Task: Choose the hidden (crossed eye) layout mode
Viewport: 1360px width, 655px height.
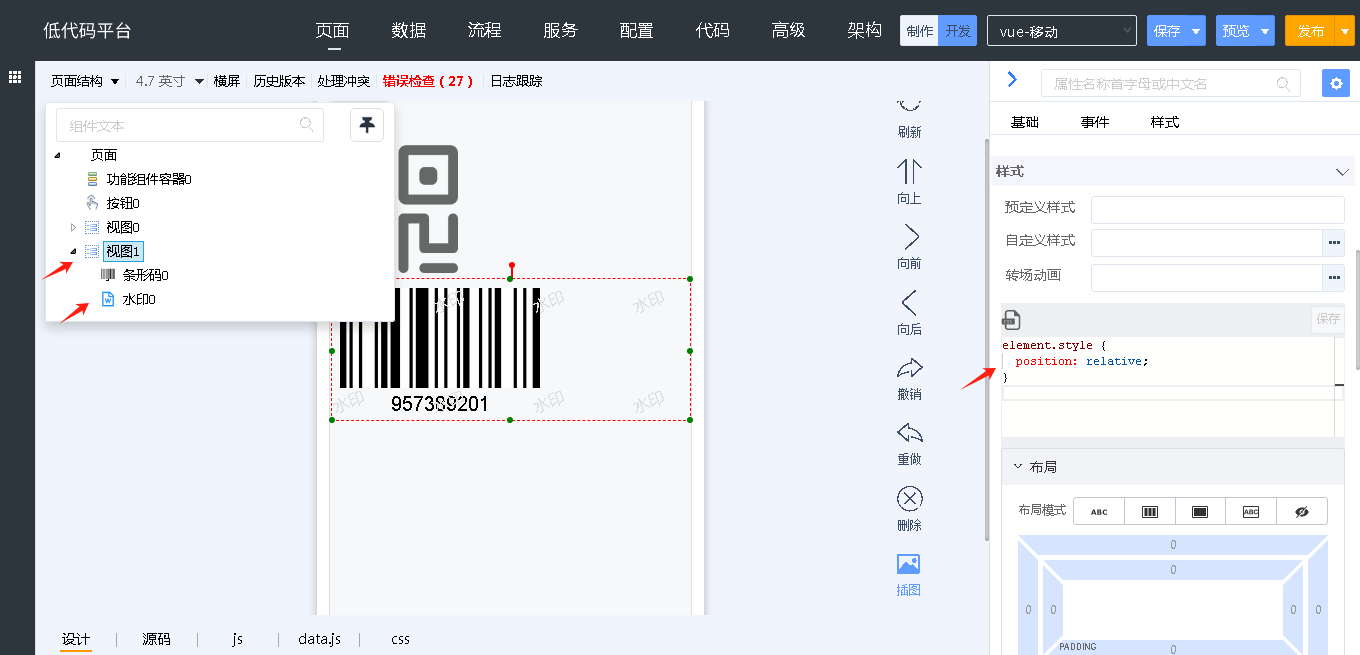Action: coord(1302,511)
